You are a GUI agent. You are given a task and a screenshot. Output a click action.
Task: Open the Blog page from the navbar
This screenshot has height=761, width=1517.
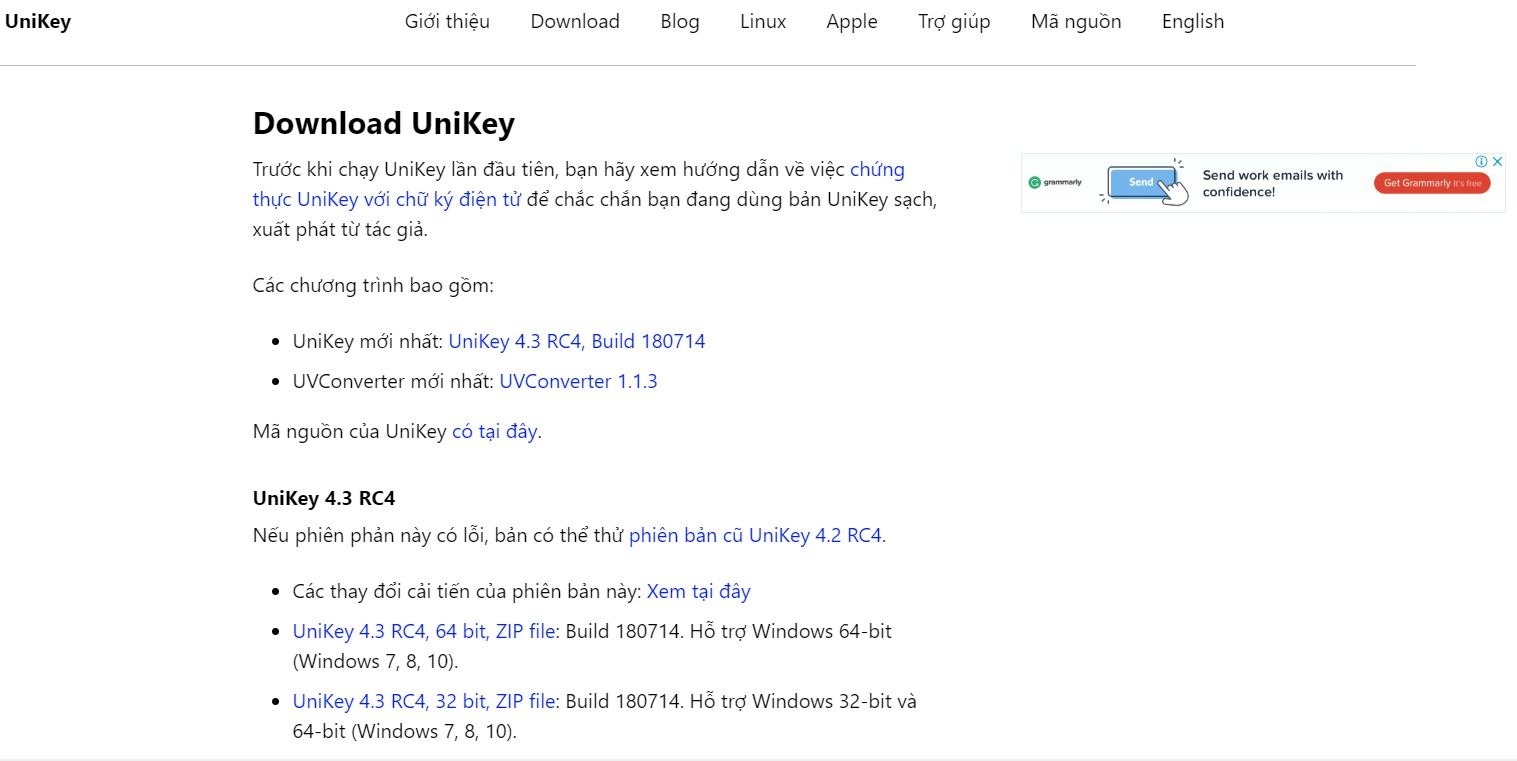[680, 21]
